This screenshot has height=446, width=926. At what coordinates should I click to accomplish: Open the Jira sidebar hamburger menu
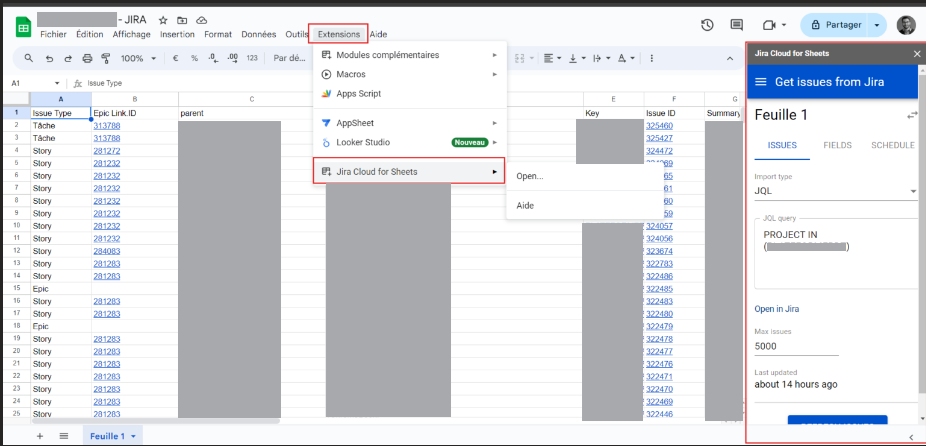pyautogui.click(x=761, y=82)
